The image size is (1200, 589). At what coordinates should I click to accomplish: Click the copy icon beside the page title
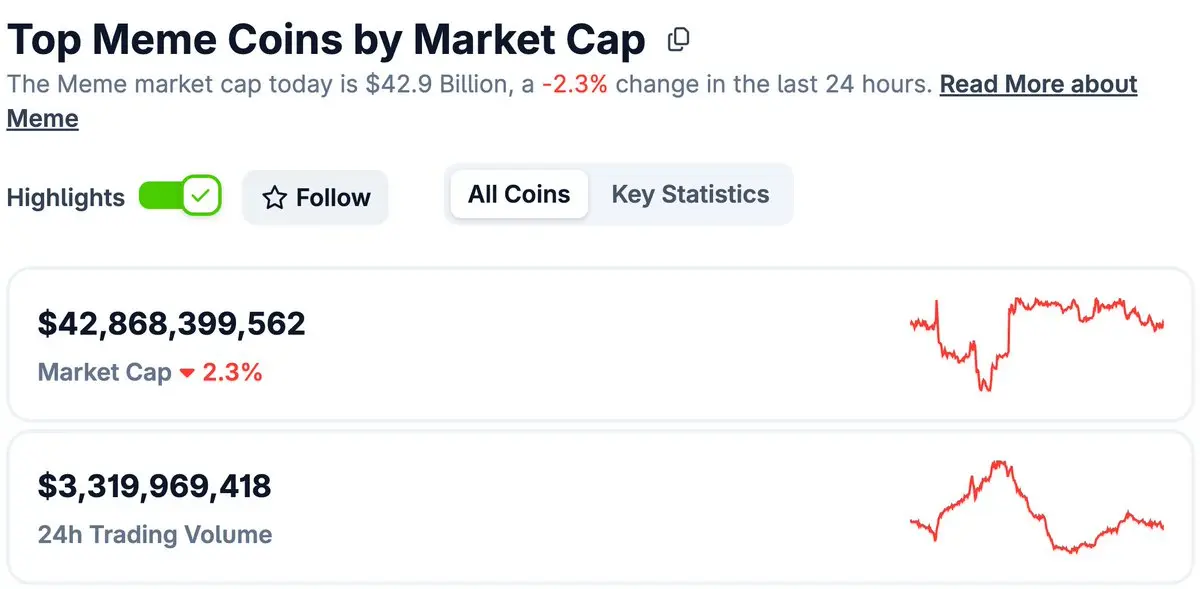point(679,40)
